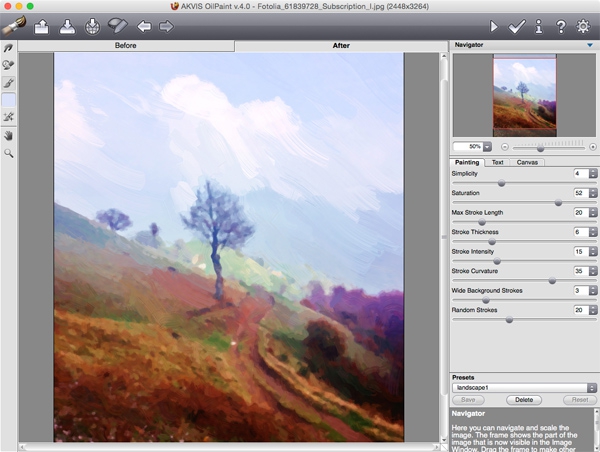The width and height of the screenshot is (600, 452).
Task: Click the Stroke Intensity slider handle
Action: pyautogui.click(x=497, y=261)
